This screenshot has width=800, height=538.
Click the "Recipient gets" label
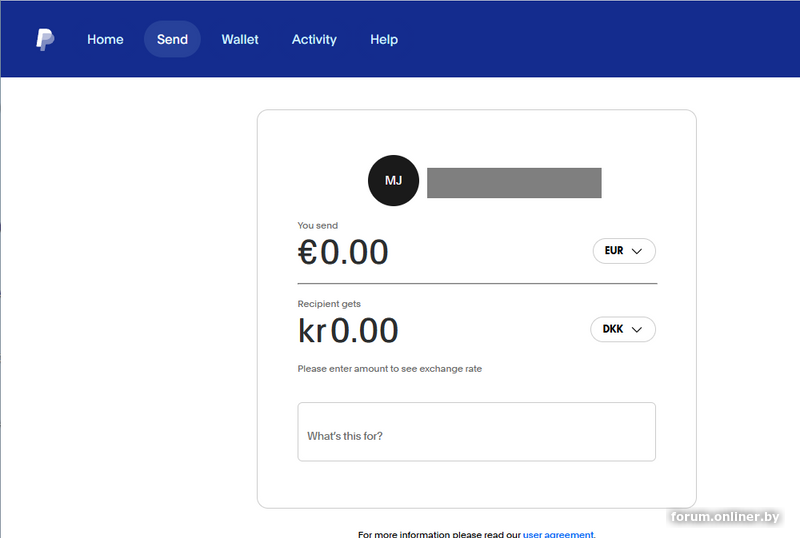[329, 304]
